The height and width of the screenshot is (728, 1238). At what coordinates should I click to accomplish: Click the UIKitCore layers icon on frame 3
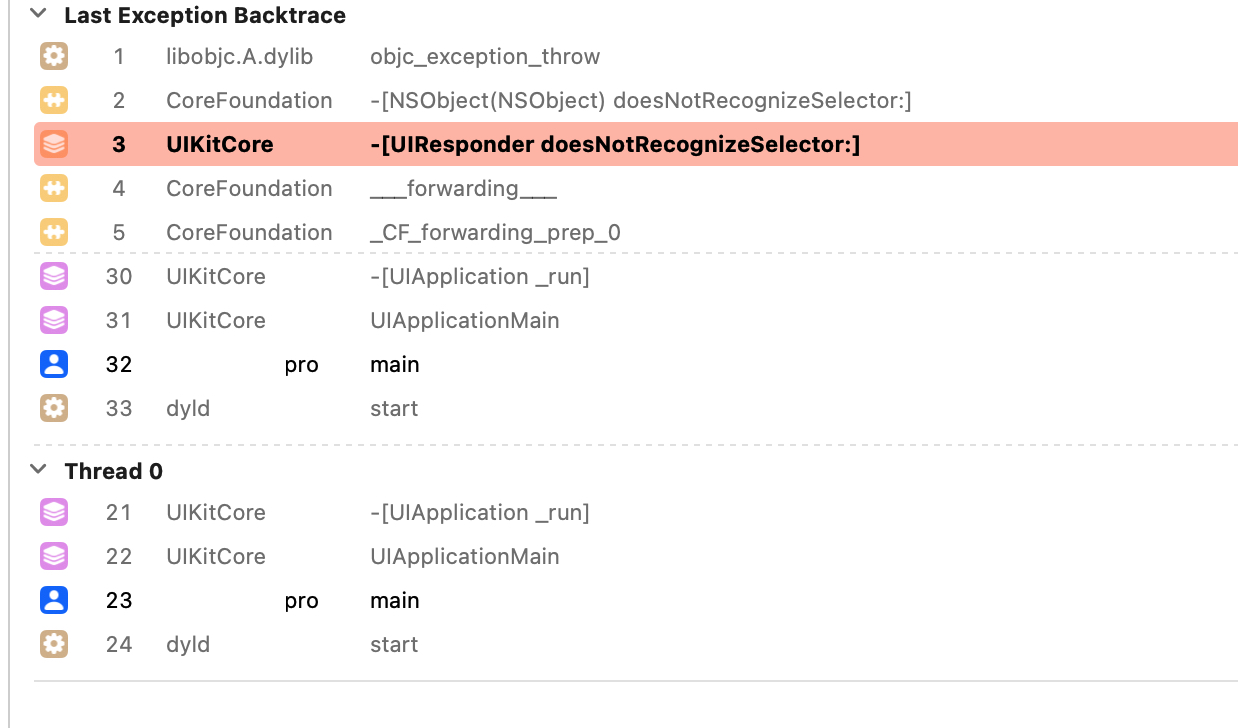click(x=54, y=145)
